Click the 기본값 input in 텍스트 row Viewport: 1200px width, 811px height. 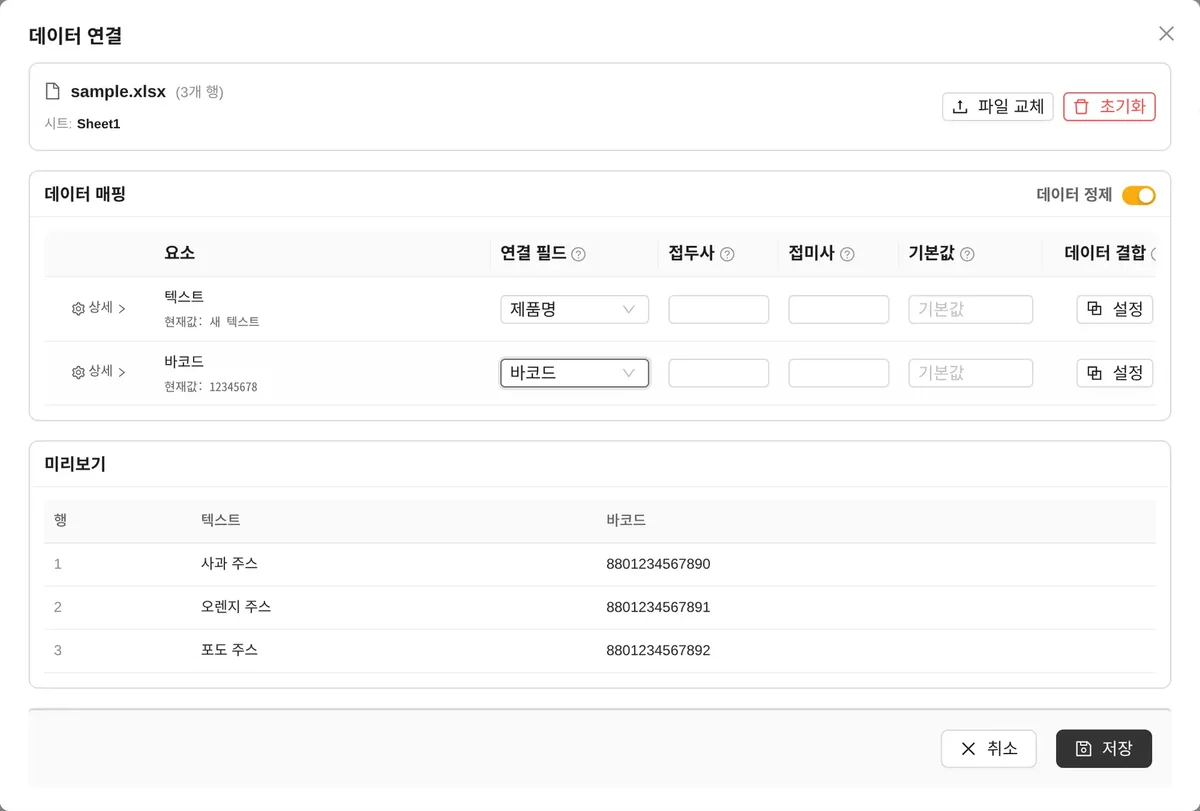pyautogui.click(x=971, y=309)
